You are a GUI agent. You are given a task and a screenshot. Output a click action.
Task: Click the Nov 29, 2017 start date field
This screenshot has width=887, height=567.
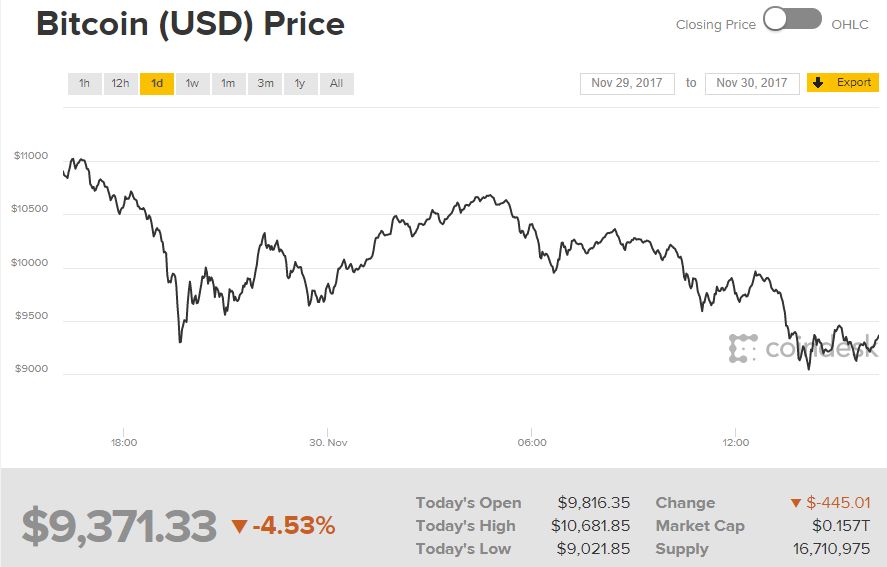click(627, 83)
